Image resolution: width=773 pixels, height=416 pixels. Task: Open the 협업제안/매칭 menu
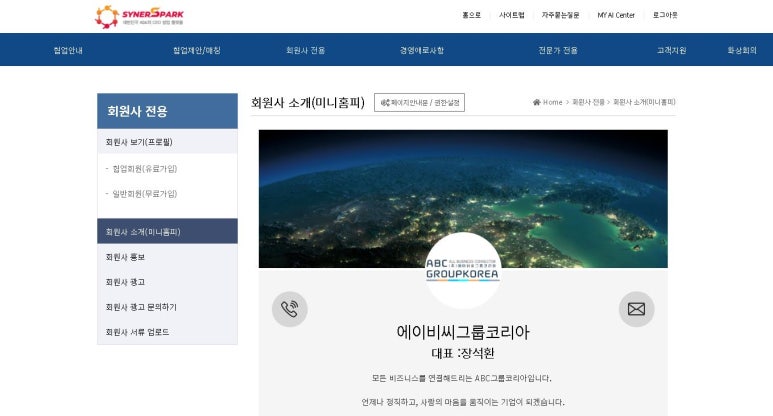197,50
